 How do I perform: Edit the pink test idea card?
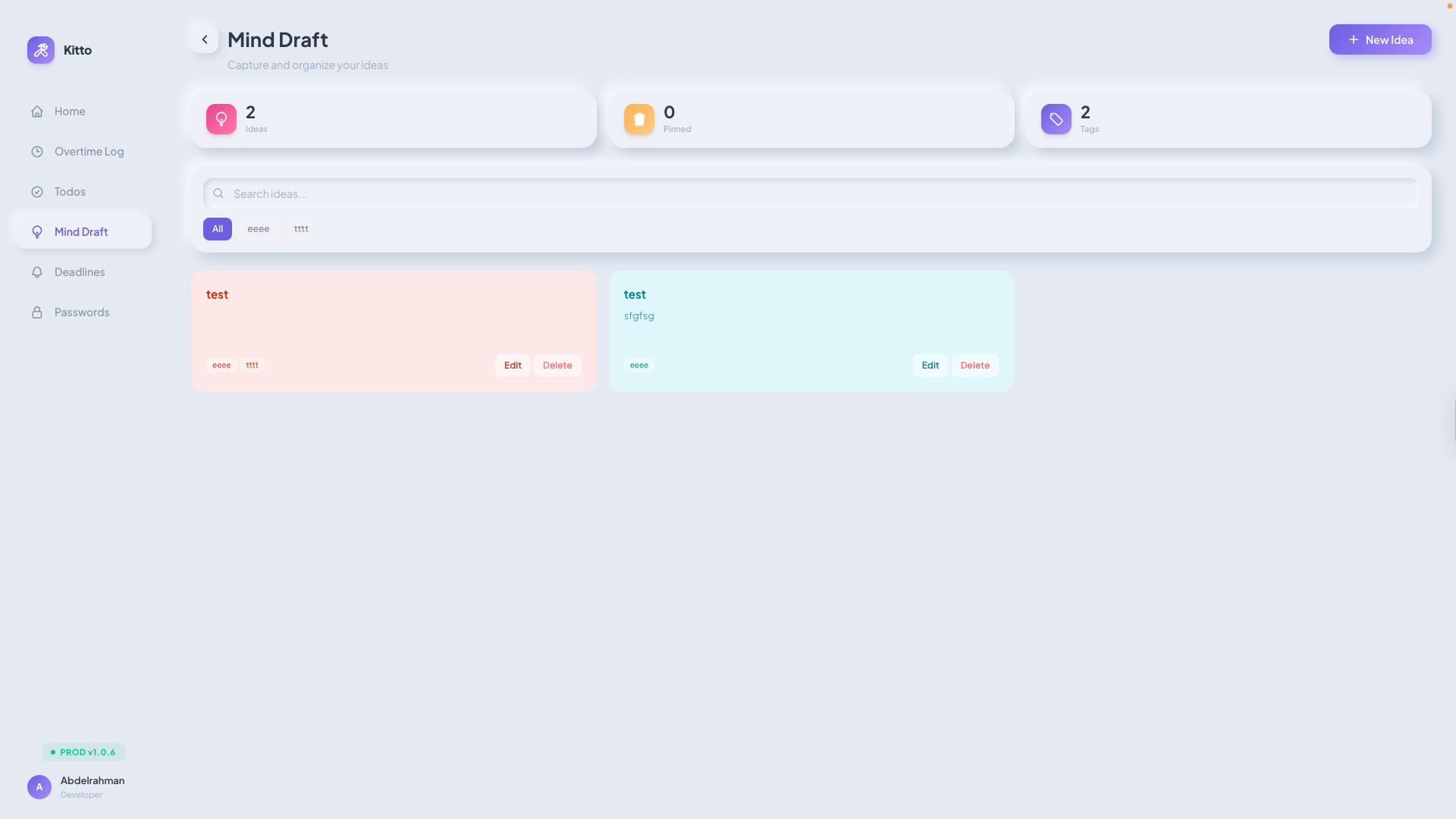(513, 366)
